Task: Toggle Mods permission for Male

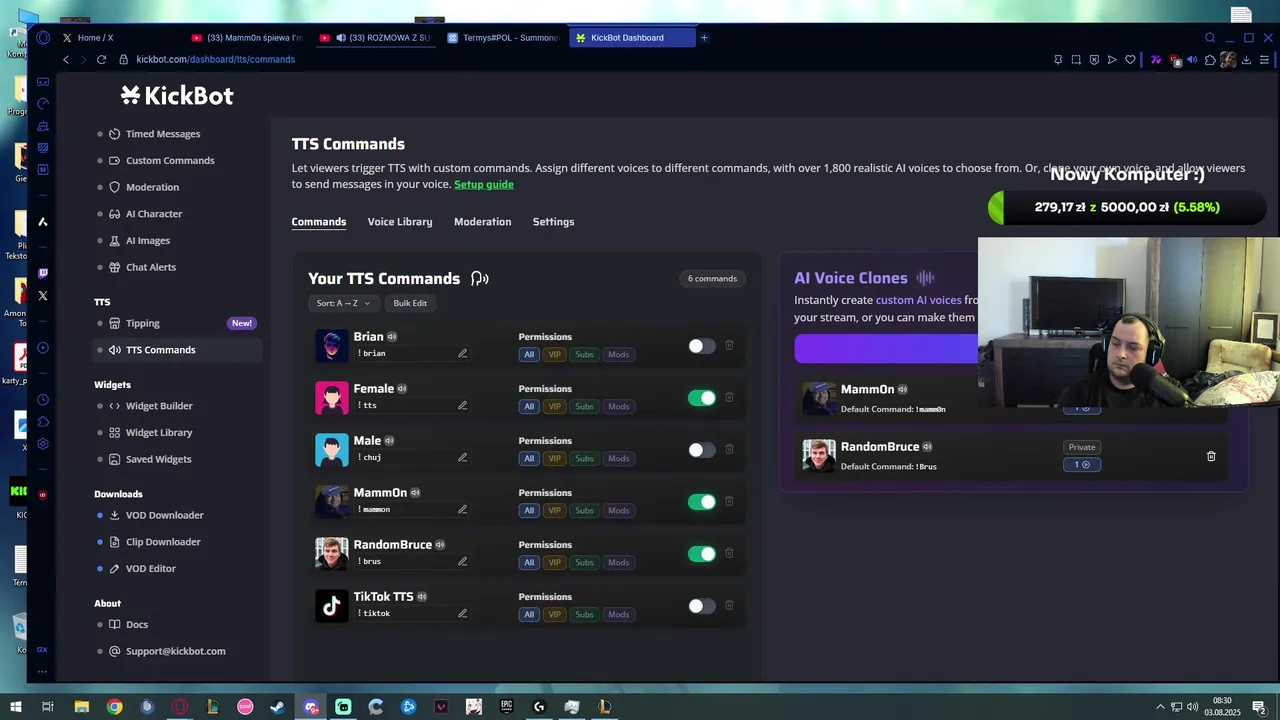Action: click(619, 458)
